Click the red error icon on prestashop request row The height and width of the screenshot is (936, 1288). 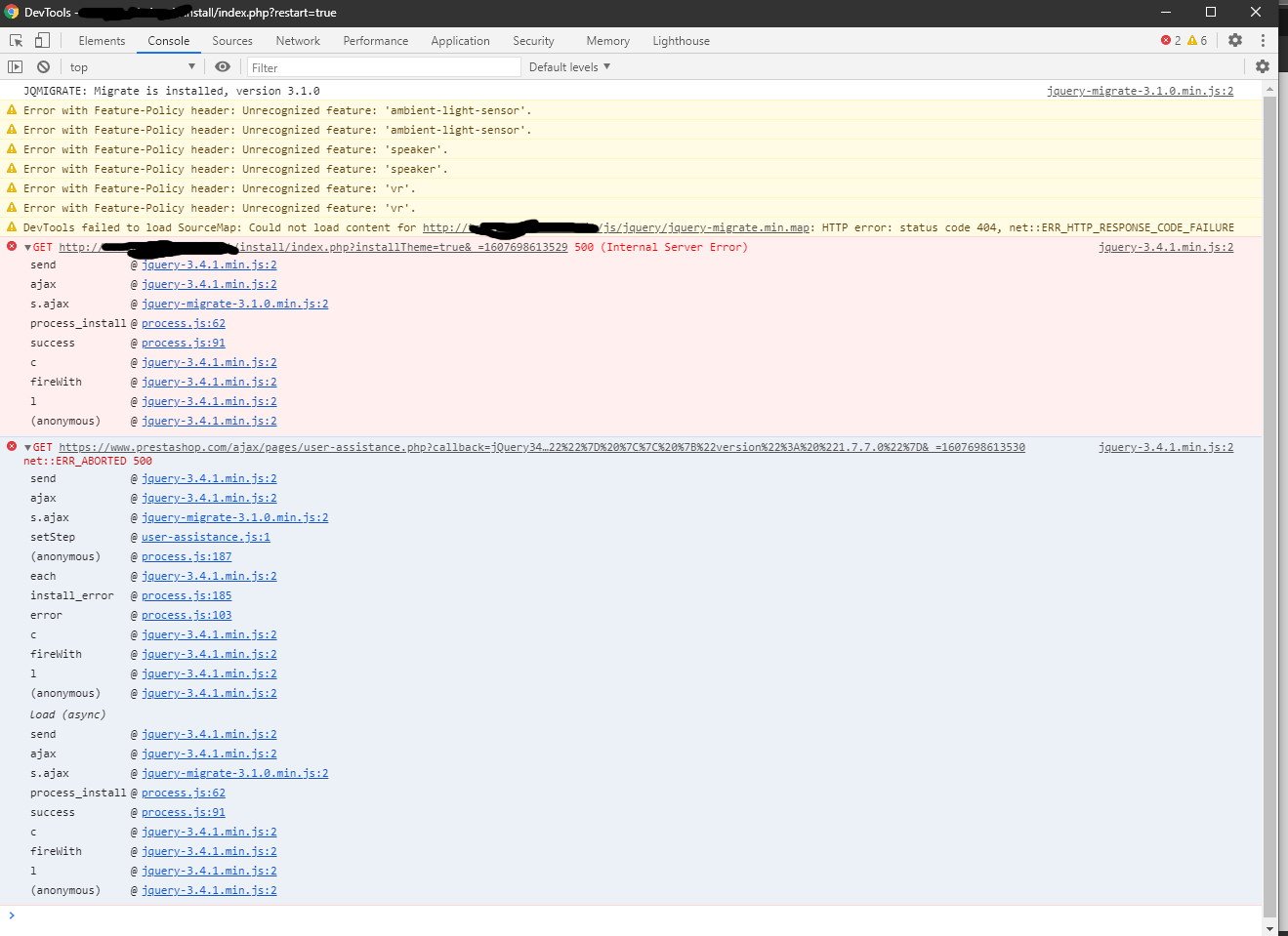pyautogui.click(x=12, y=447)
